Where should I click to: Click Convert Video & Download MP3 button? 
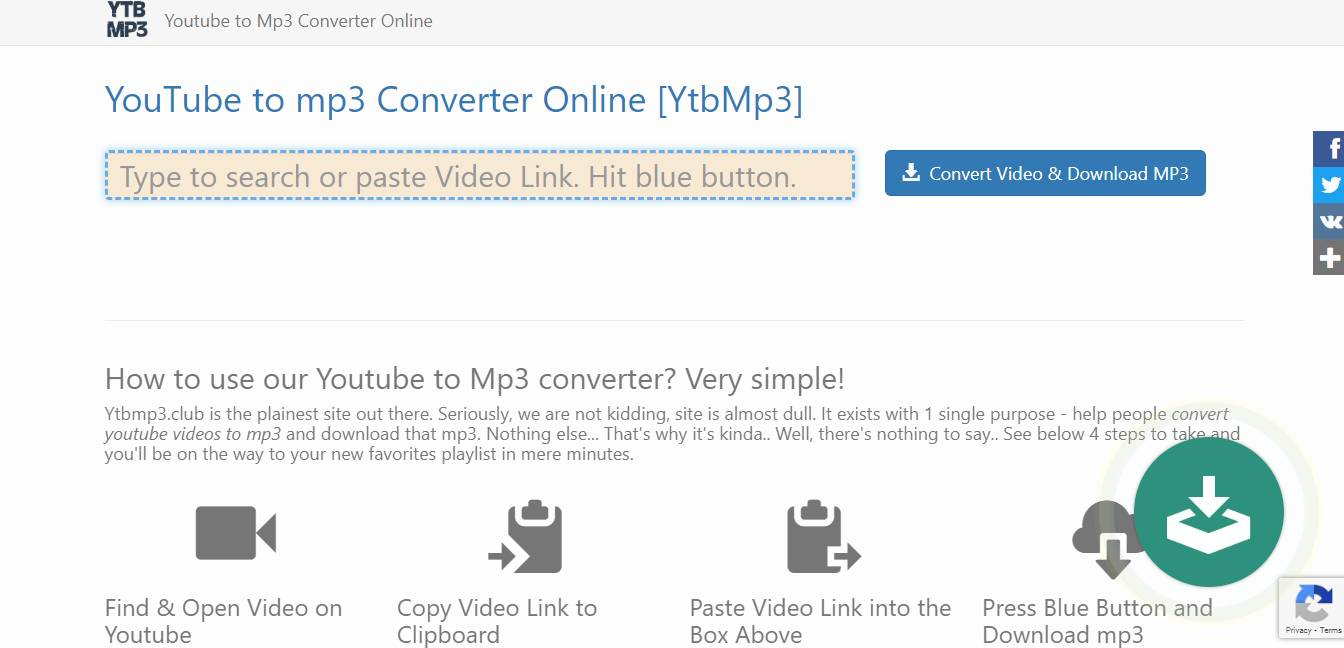tap(1045, 173)
